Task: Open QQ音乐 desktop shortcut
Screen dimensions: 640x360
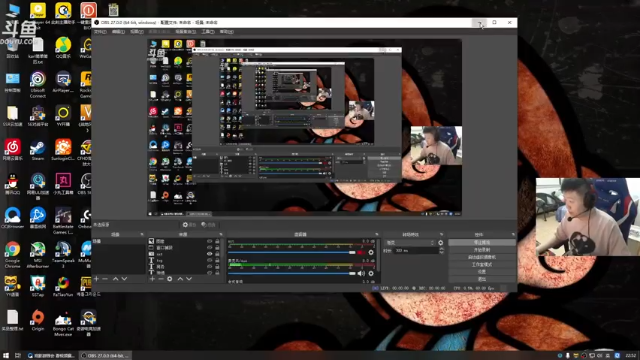Action: (63, 47)
